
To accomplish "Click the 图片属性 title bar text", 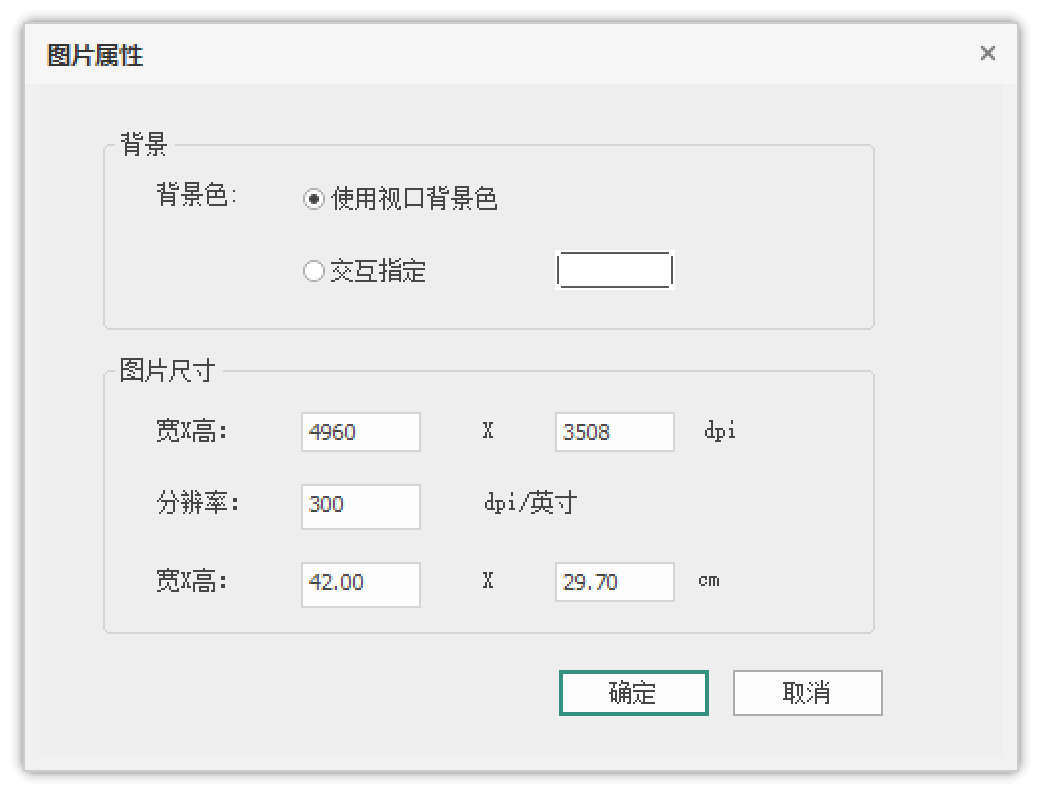I will pos(95,55).
